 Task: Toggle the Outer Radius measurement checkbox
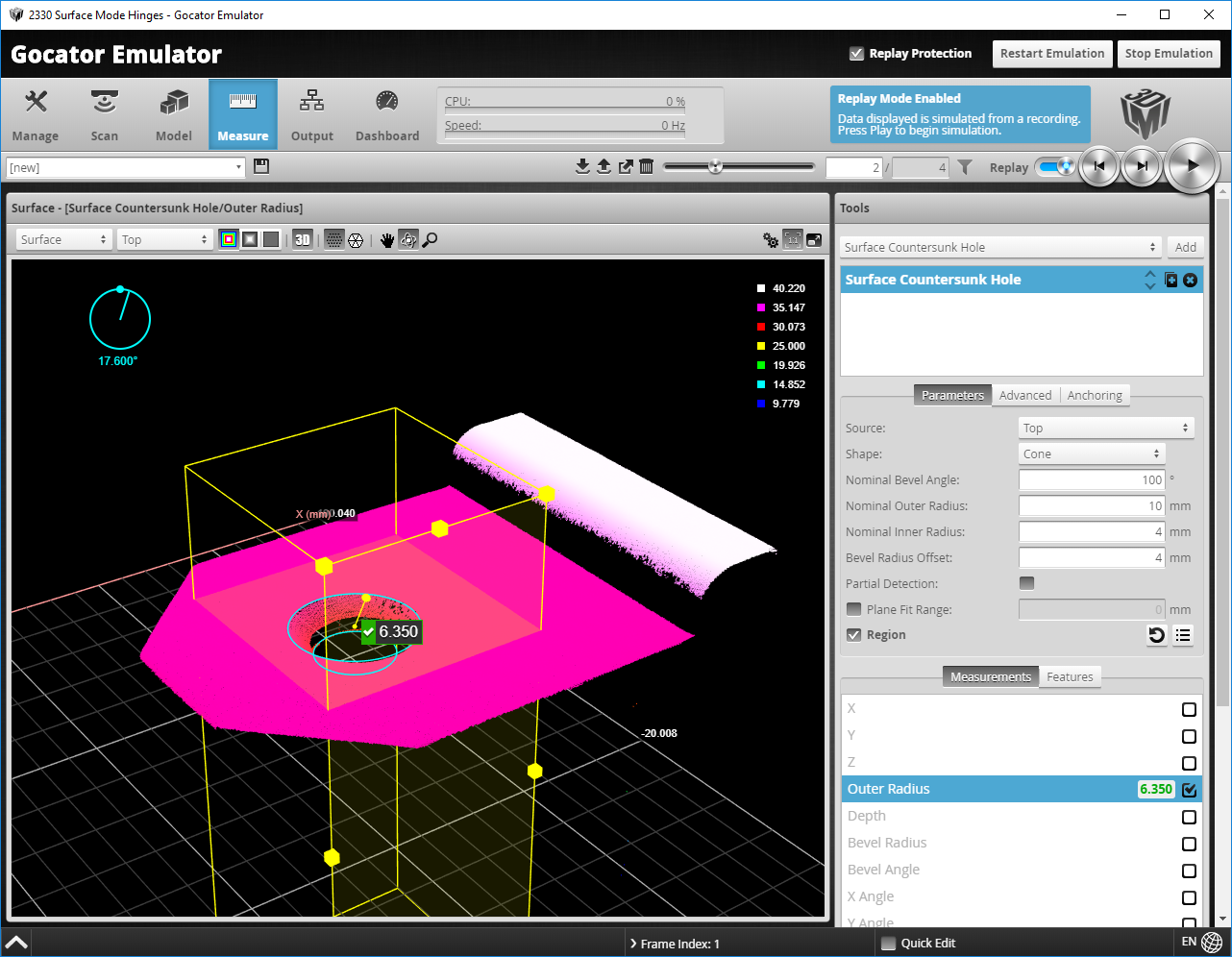(x=1189, y=789)
